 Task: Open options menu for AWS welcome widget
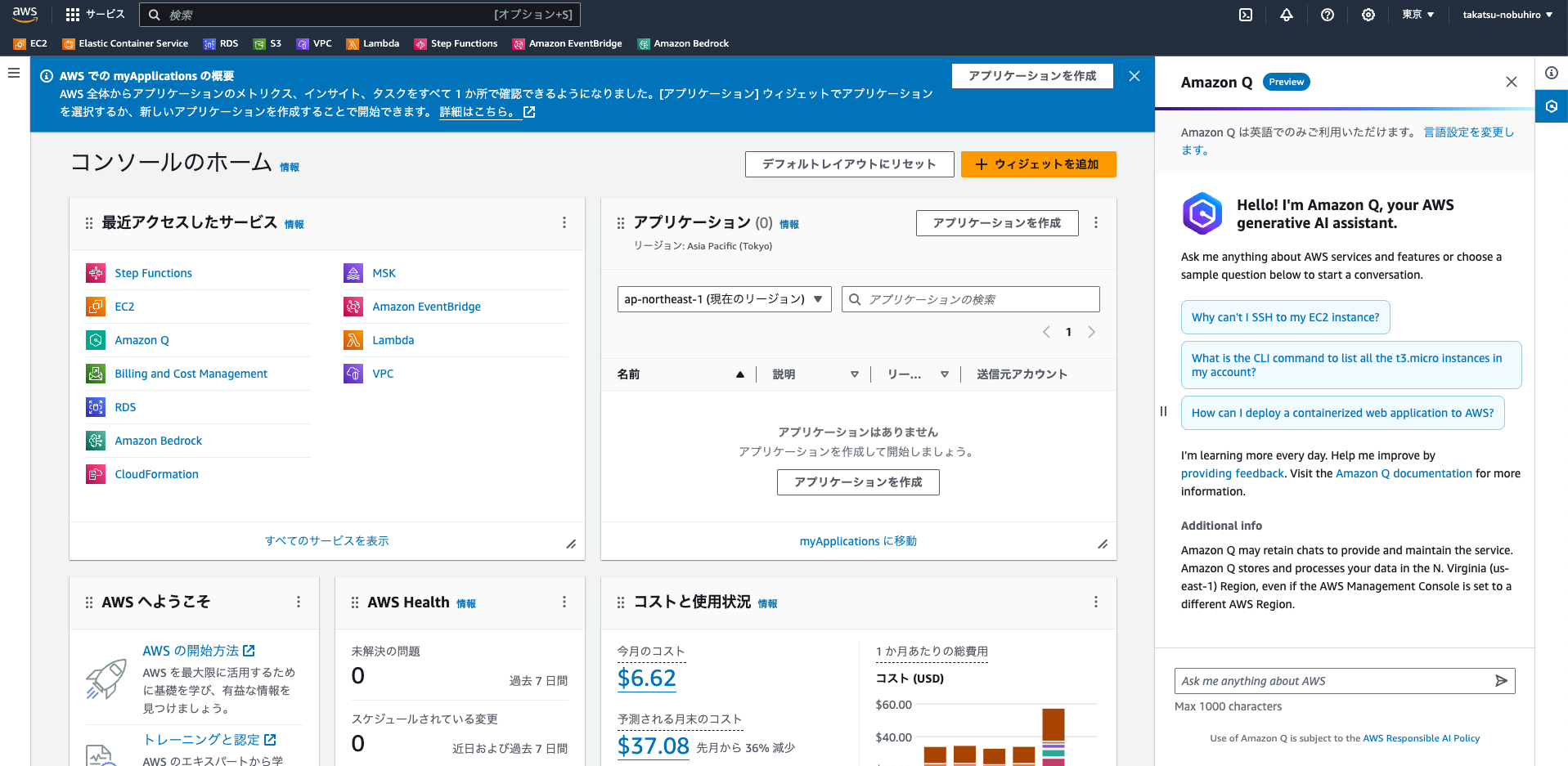point(299,602)
